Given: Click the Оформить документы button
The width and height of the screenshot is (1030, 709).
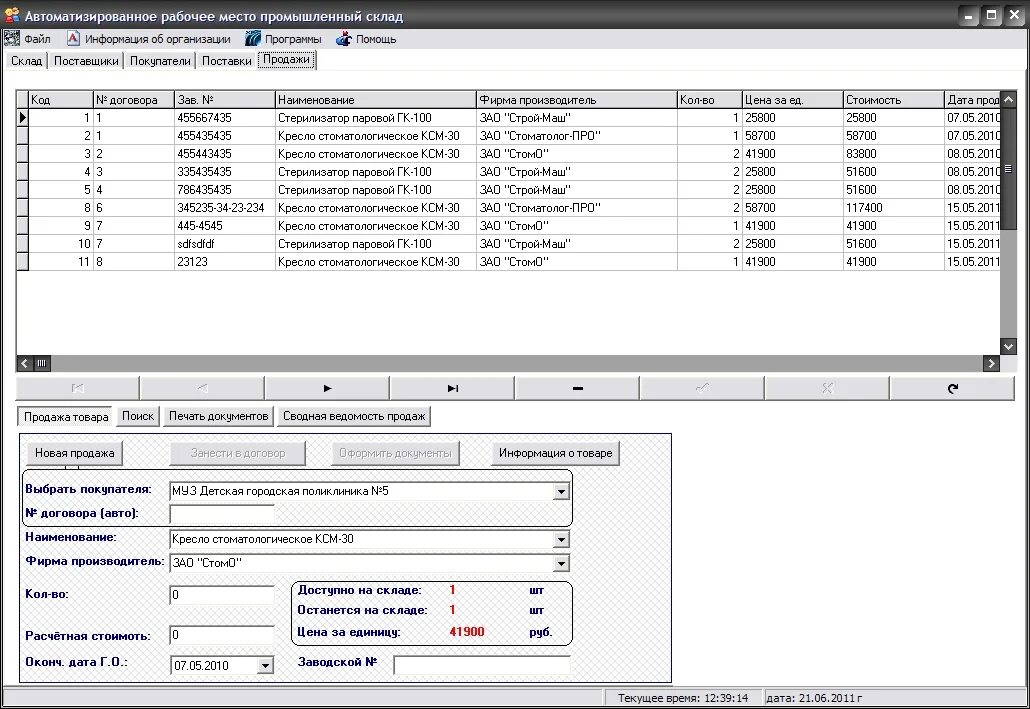Looking at the screenshot, I should pyautogui.click(x=395, y=453).
